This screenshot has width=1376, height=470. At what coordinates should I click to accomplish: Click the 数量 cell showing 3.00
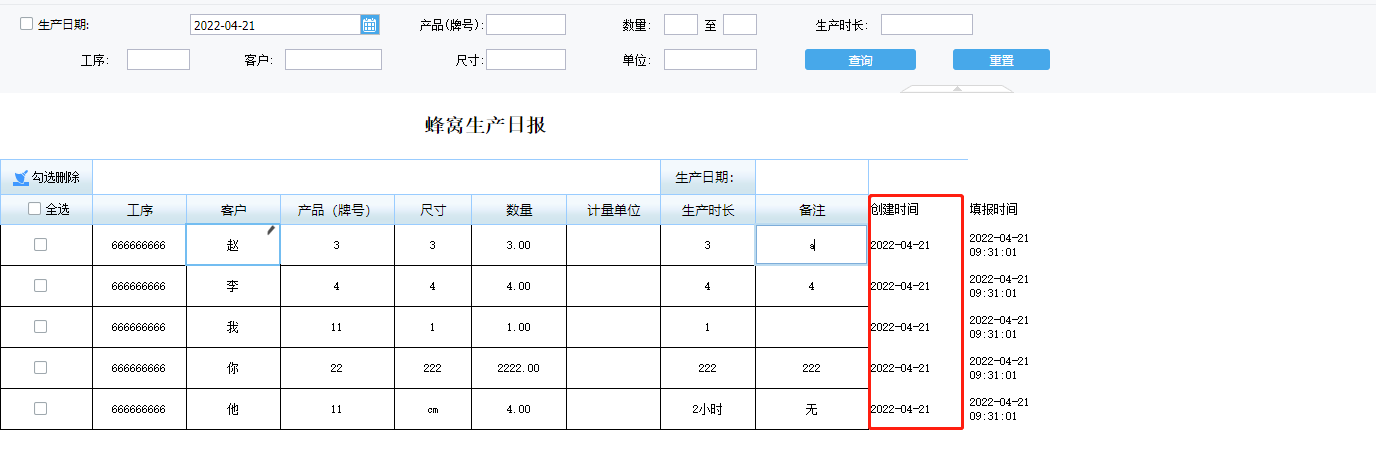[x=519, y=245]
